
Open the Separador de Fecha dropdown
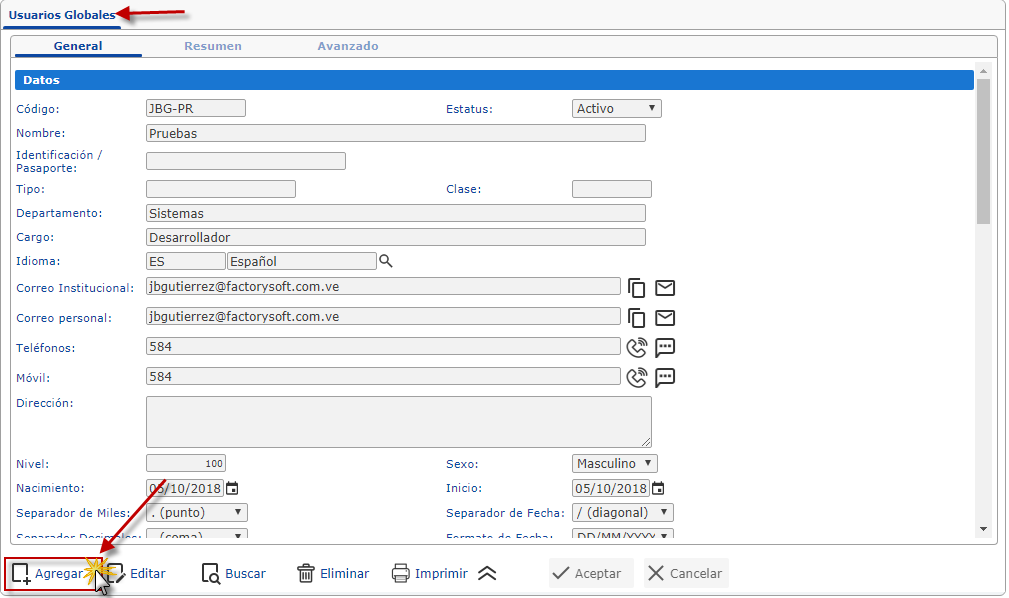[622, 513]
